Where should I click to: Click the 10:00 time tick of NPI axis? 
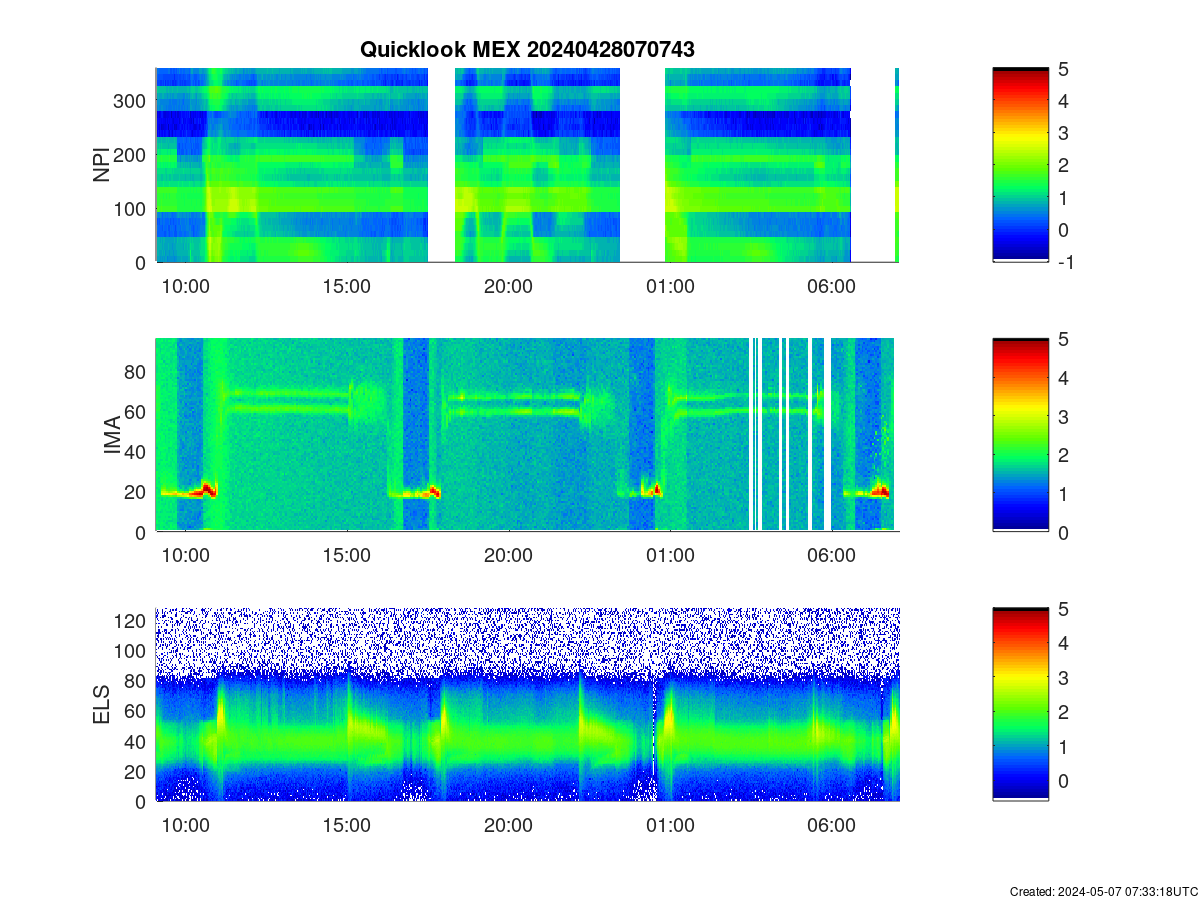point(185,287)
